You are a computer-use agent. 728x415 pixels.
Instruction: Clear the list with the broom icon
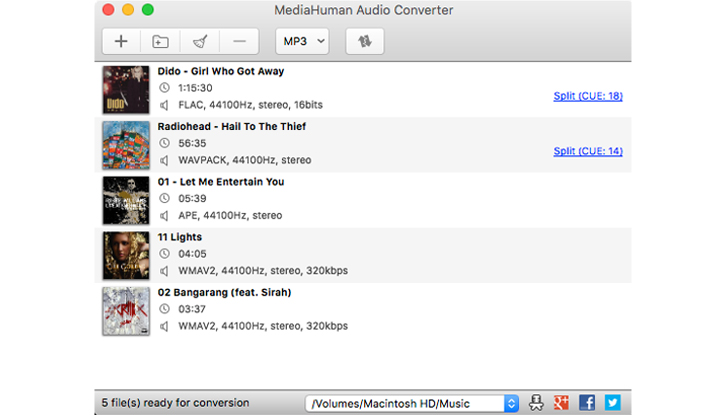pyautogui.click(x=200, y=41)
